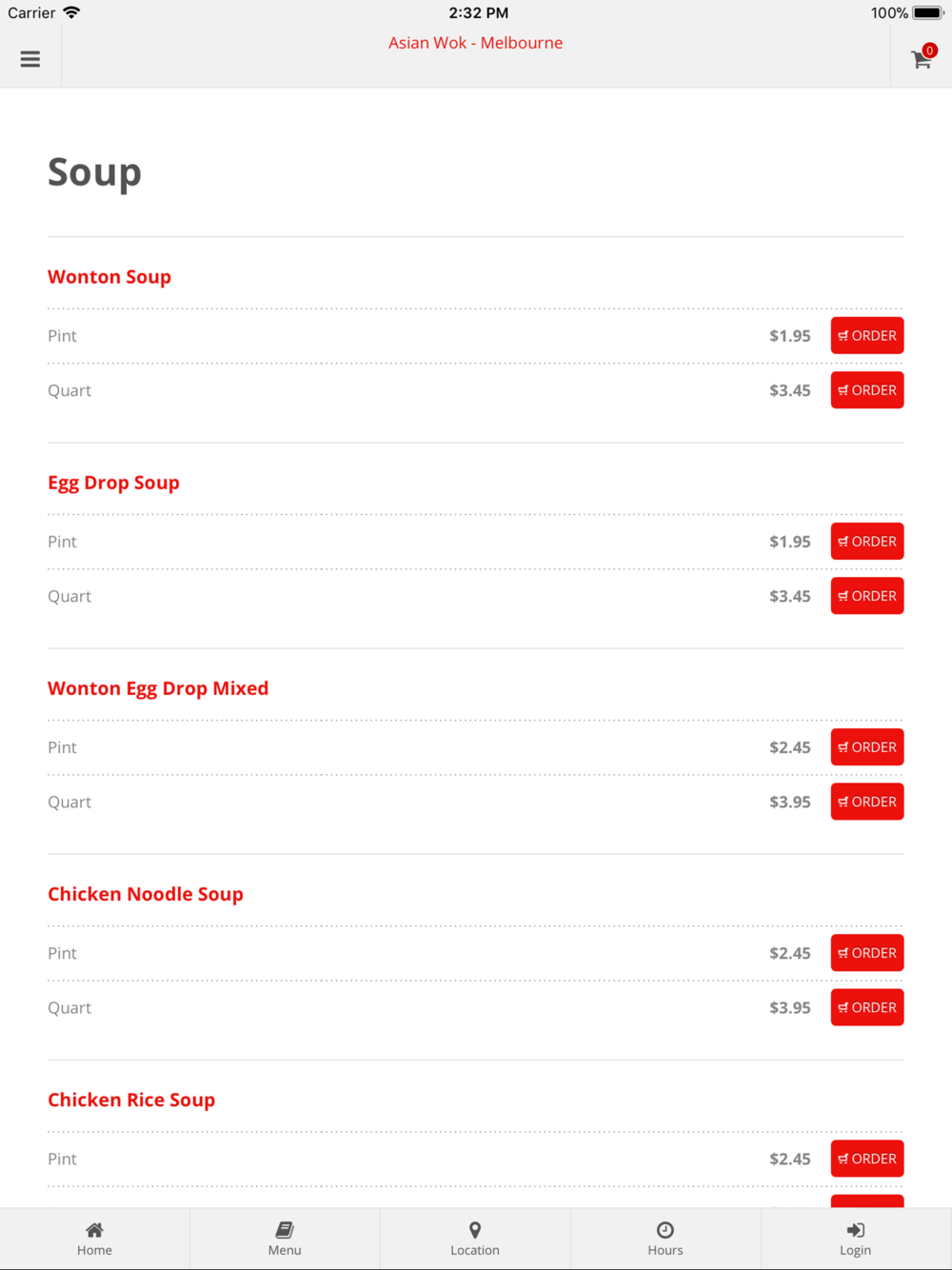The width and height of the screenshot is (952, 1270).
Task: Open the Login tab
Action: coord(855,1239)
